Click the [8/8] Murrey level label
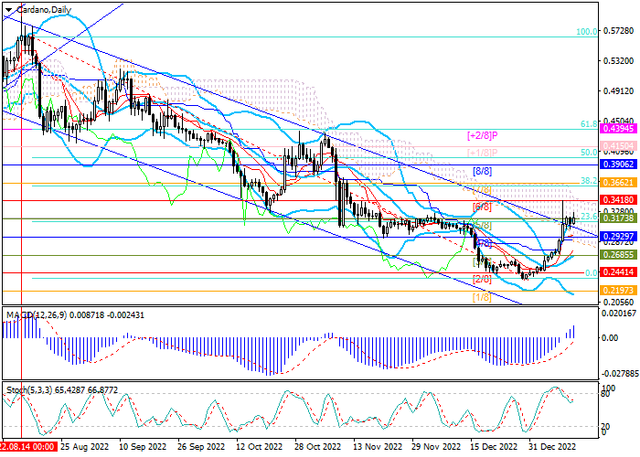 482,171
